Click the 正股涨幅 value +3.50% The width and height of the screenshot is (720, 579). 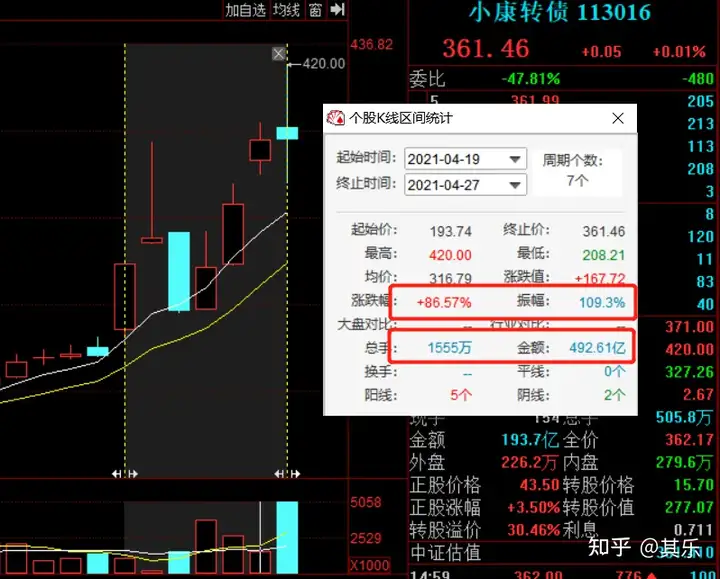pyautogui.click(x=533, y=507)
